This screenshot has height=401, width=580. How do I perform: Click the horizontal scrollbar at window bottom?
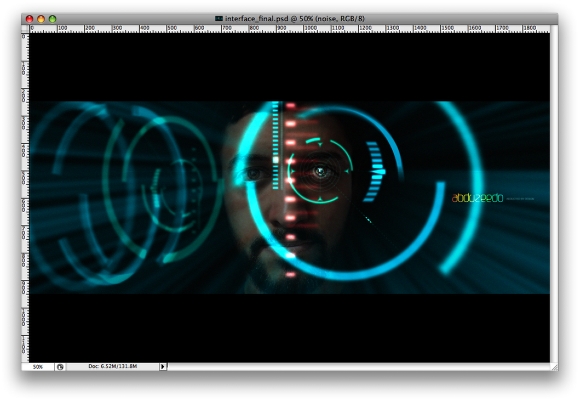[359, 367]
